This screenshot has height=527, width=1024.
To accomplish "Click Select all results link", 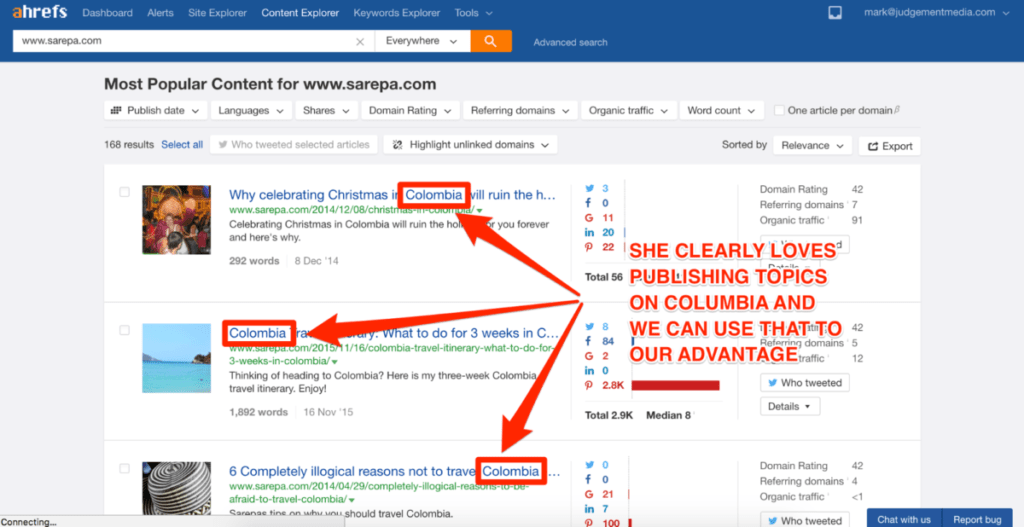I will click(182, 145).
